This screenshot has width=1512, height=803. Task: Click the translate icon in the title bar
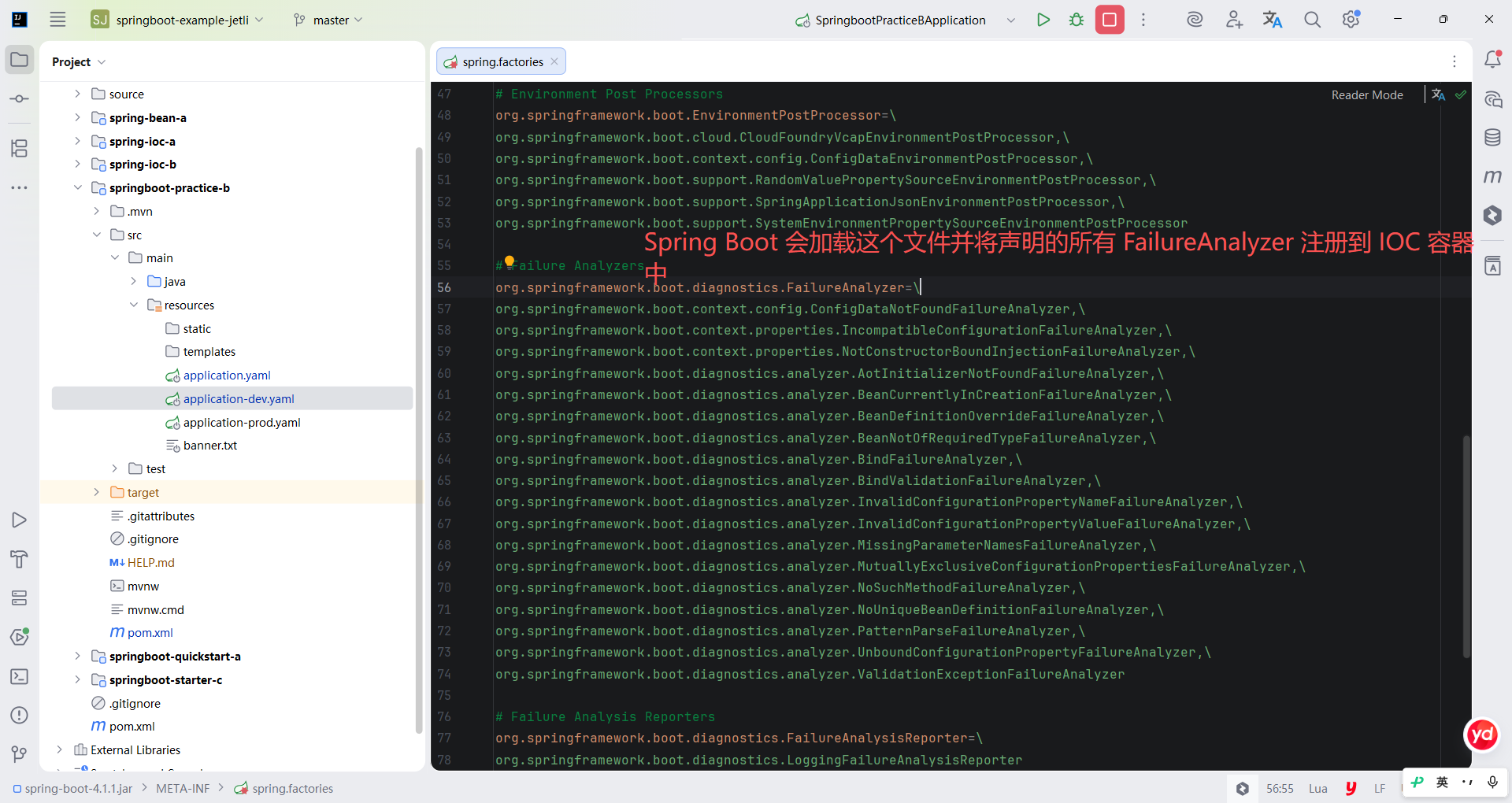(1273, 20)
